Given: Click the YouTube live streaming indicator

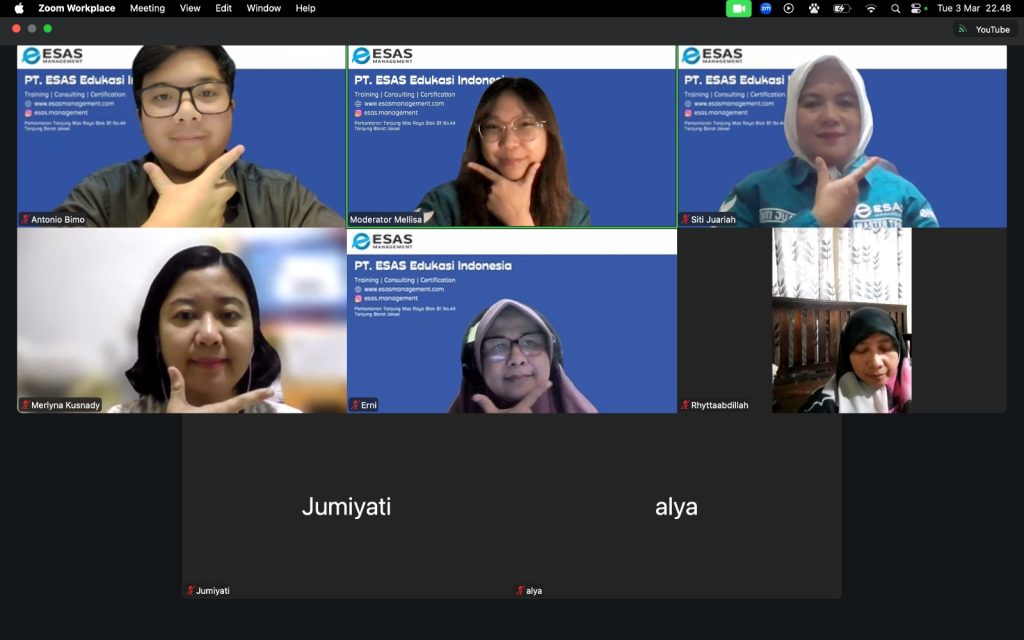Looking at the screenshot, I should pyautogui.click(x=984, y=29).
